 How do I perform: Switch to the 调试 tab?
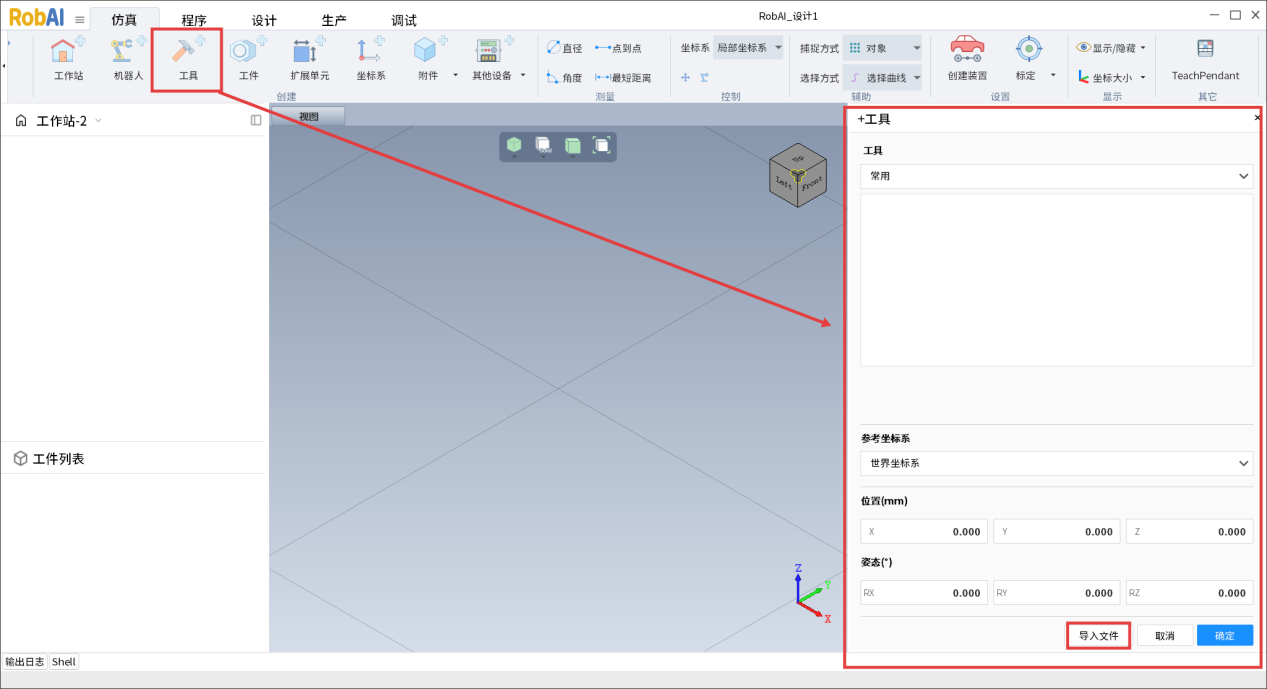[x=404, y=20]
